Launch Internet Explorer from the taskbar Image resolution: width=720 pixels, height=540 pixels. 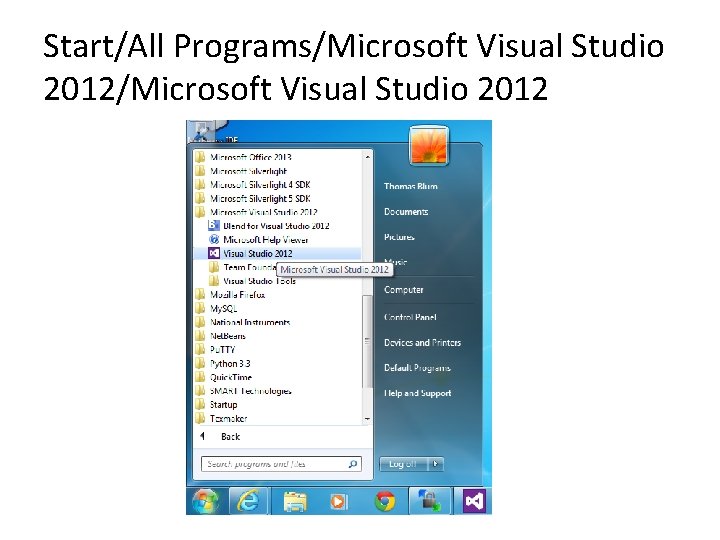(x=248, y=501)
